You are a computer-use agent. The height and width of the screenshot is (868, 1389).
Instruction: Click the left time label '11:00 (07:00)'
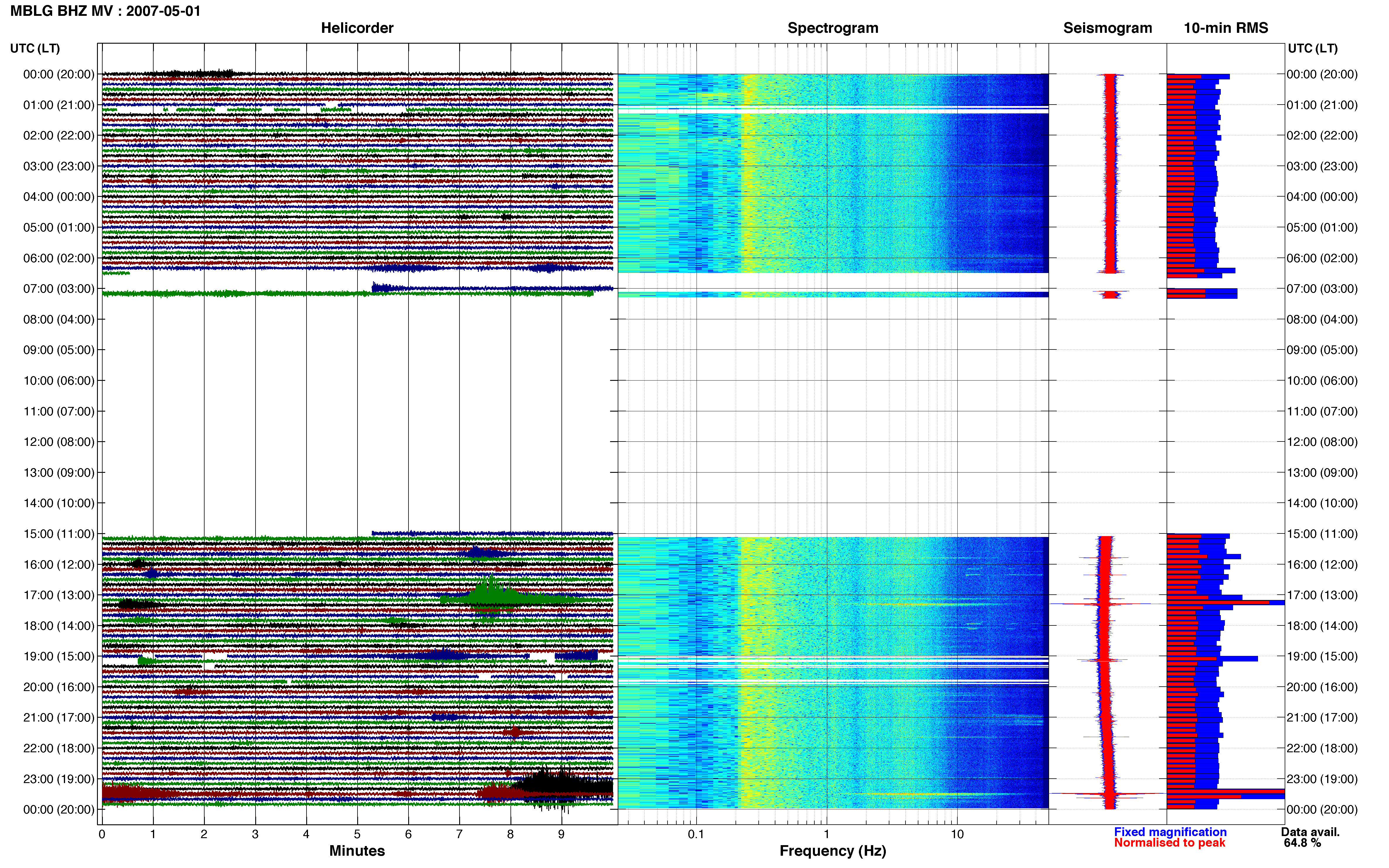[59, 411]
